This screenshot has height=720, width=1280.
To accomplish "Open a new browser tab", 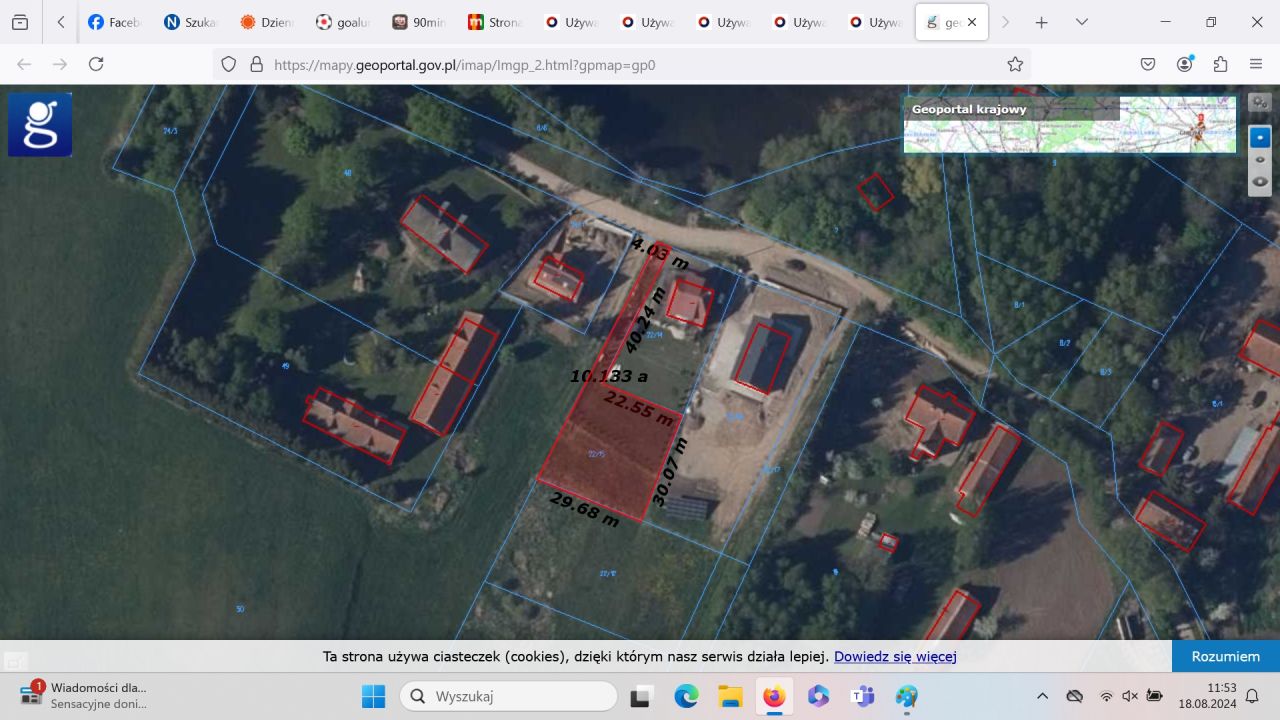I will (1041, 22).
